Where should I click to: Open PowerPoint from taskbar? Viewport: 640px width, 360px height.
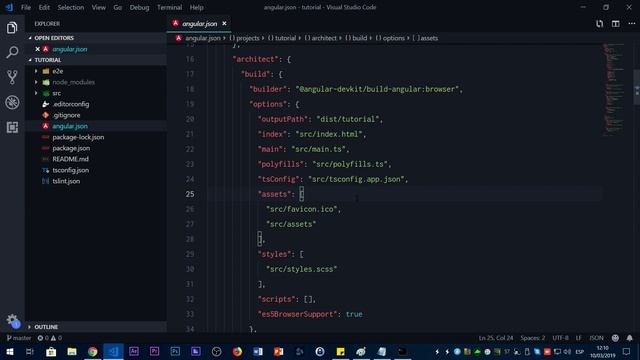278,351
